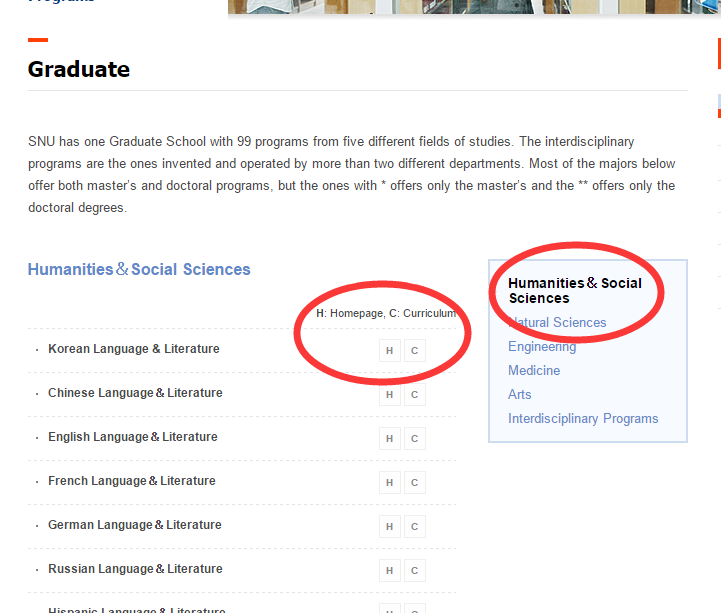Click the Humanities & Social Sciences blue heading
This screenshot has width=721, height=613.
click(139, 269)
